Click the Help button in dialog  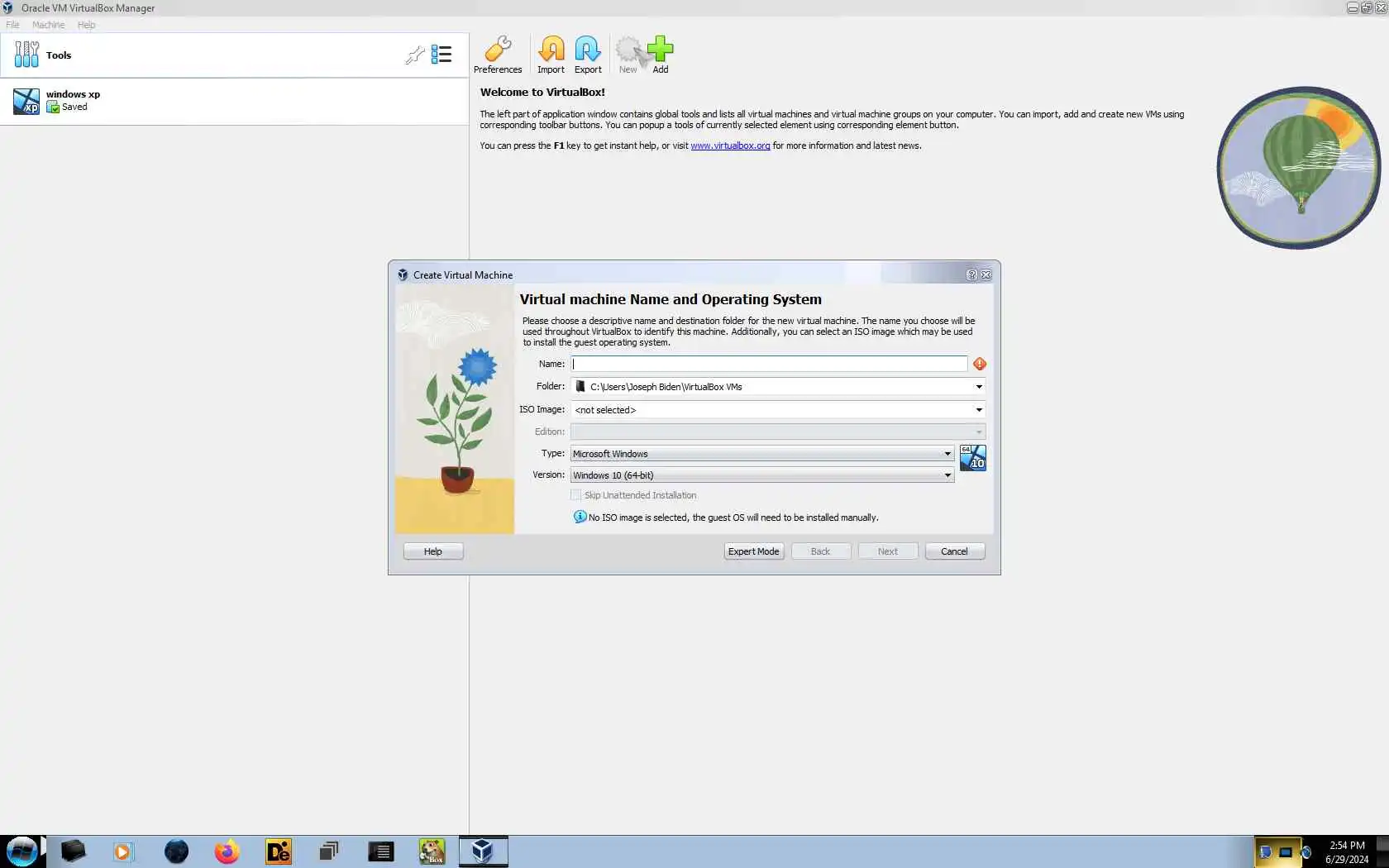pos(433,551)
